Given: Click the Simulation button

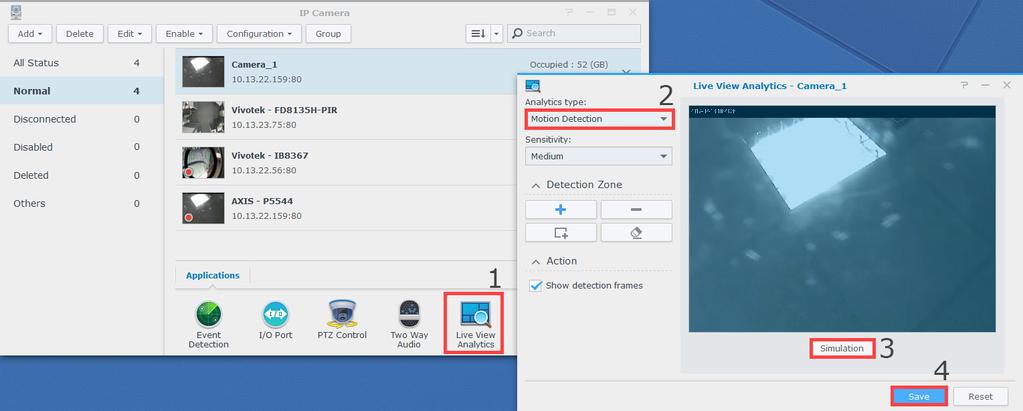Looking at the screenshot, I should point(842,348).
